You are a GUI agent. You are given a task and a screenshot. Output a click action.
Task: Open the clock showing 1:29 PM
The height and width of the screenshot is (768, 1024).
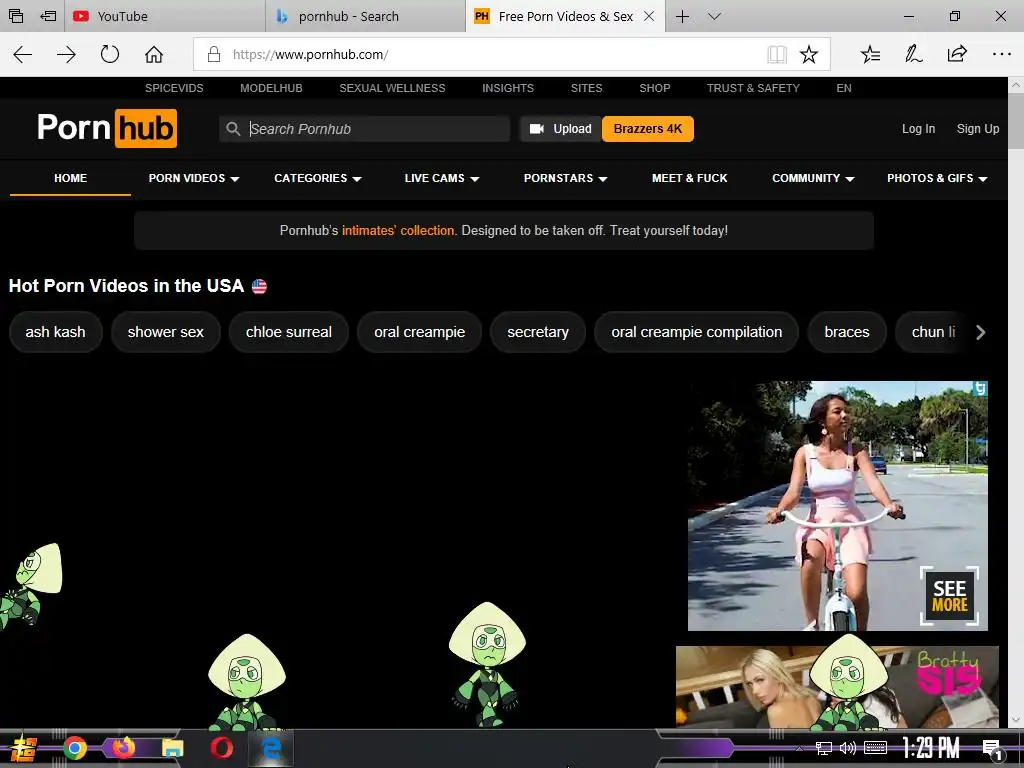[x=930, y=748]
